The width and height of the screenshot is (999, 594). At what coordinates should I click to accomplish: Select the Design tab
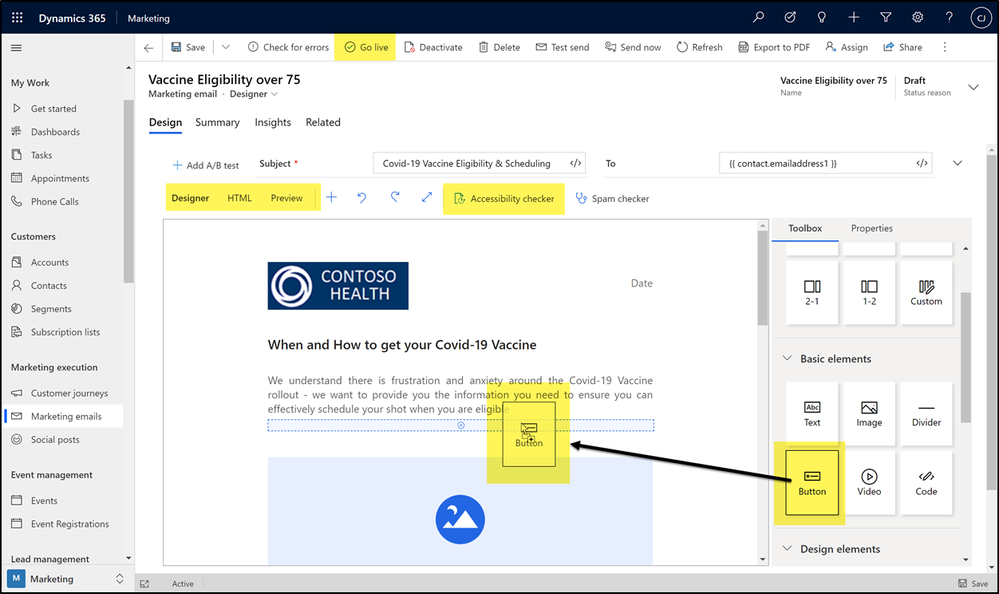pos(165,122)
